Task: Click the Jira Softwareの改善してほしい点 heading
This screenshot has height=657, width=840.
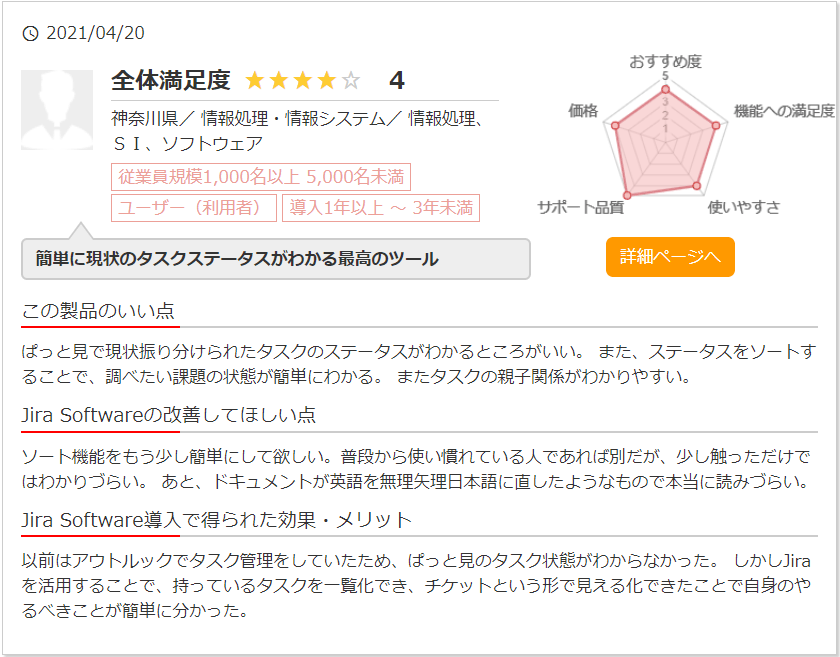Action: 169,414
